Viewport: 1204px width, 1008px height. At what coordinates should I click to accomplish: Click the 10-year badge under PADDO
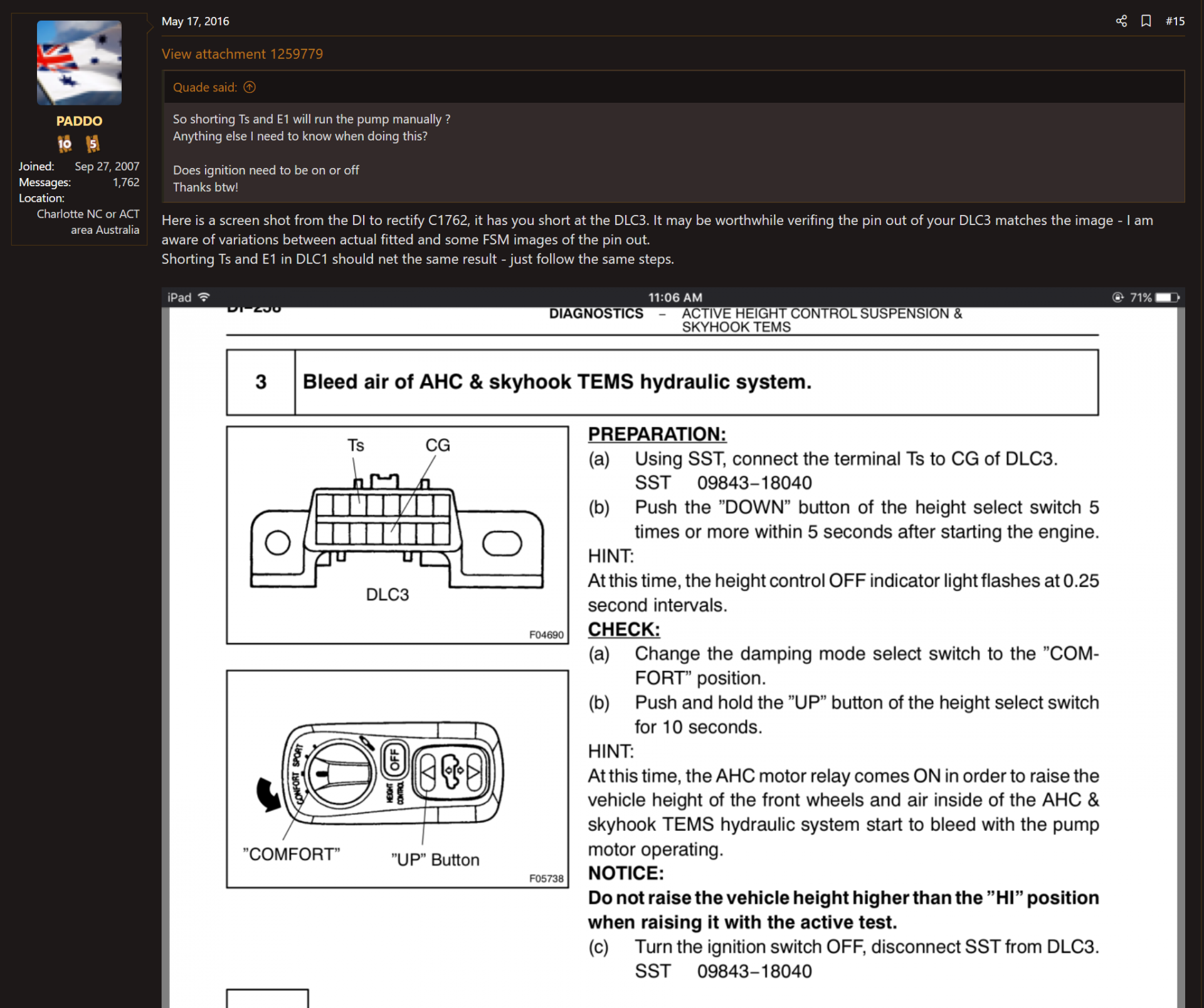click(65, 144)
